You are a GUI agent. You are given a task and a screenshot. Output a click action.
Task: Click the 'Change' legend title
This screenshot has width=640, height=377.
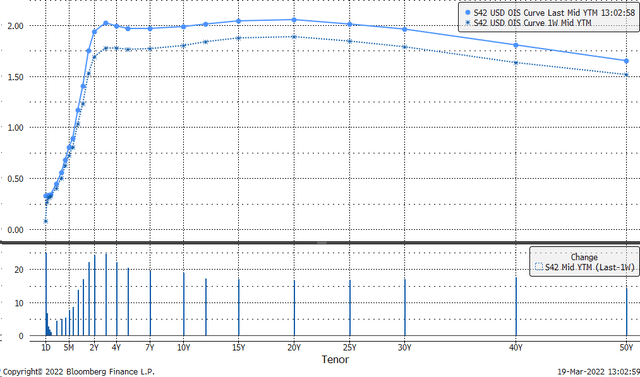584,257
